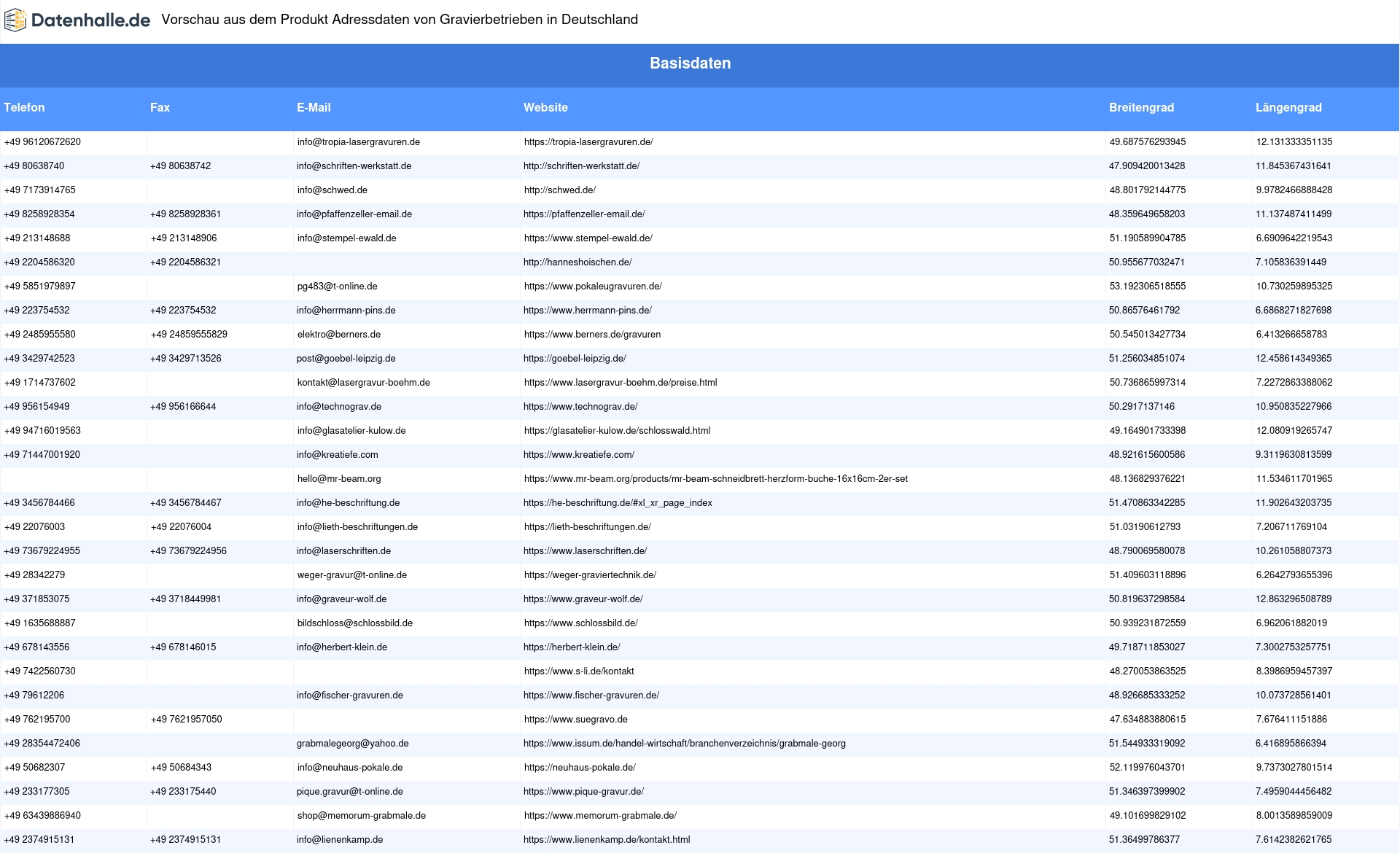Image resolution: width=1400 pixels, height=853 pixels.
Task: Click the Basisdaten section heading
Action: pyautogui.click(x=691, y=63)
